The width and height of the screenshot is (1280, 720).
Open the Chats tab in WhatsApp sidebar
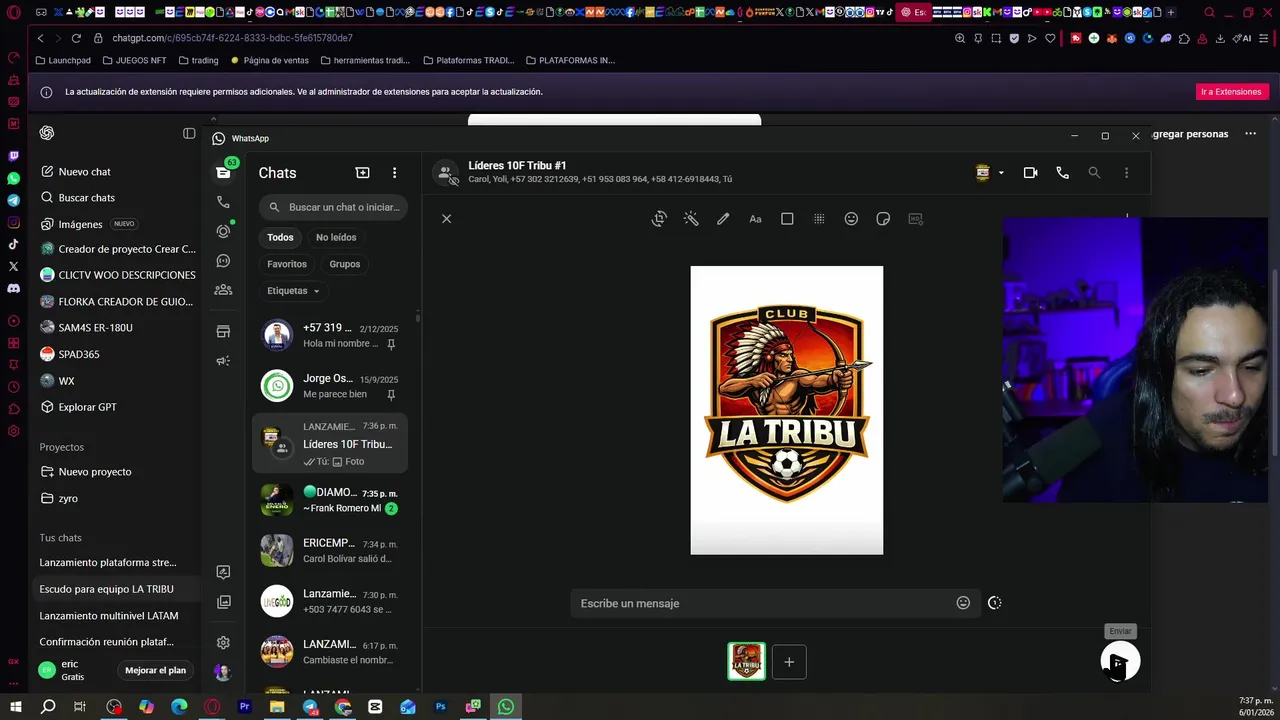tap(223, 173)
